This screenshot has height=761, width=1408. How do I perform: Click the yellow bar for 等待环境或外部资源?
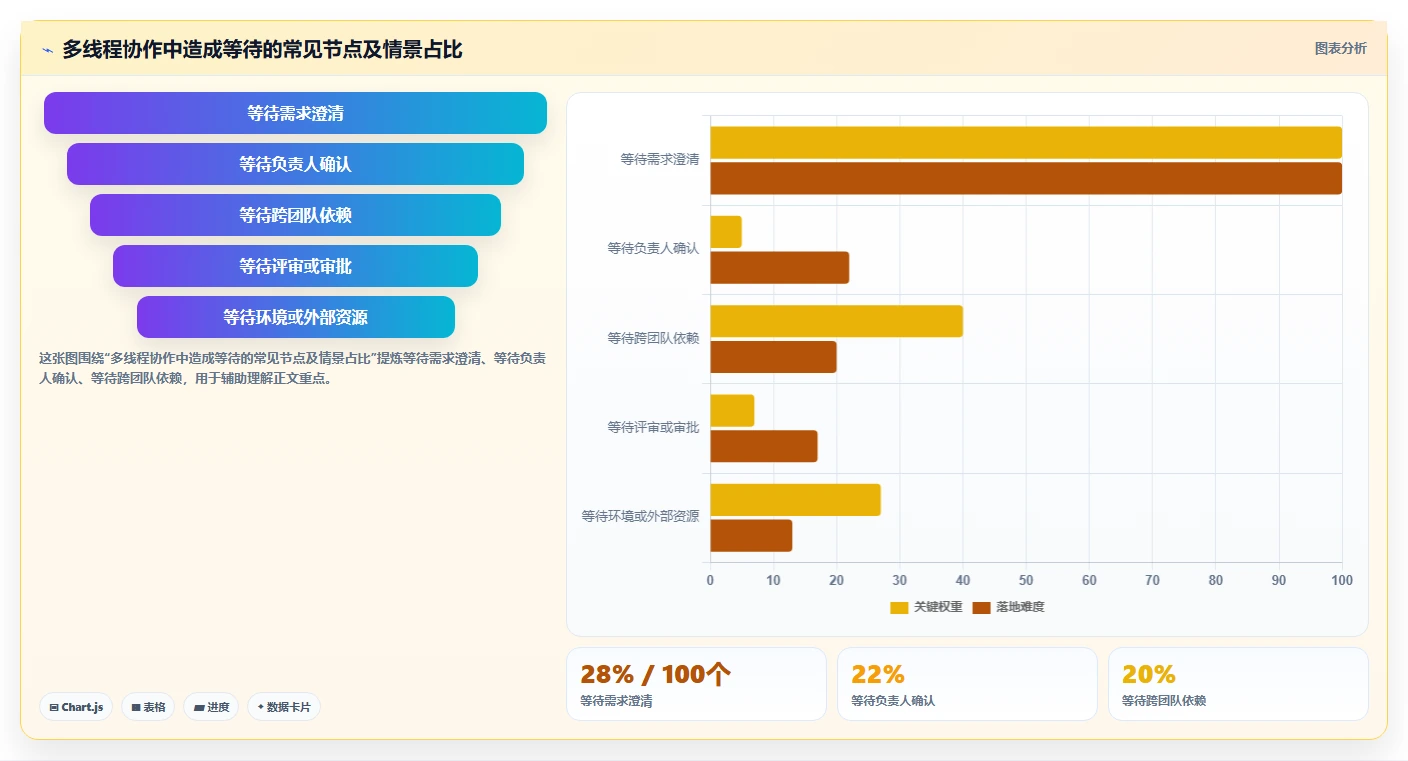click(x=795, y=500)
